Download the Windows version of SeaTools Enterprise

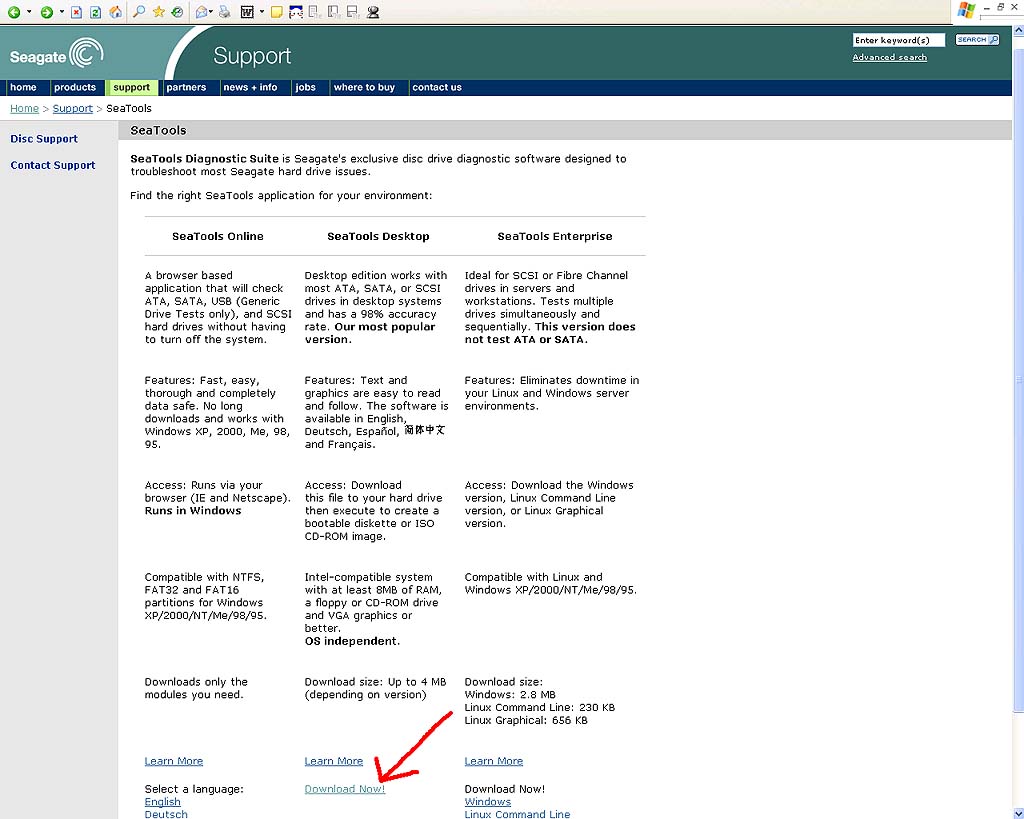(x=488, y=802)
